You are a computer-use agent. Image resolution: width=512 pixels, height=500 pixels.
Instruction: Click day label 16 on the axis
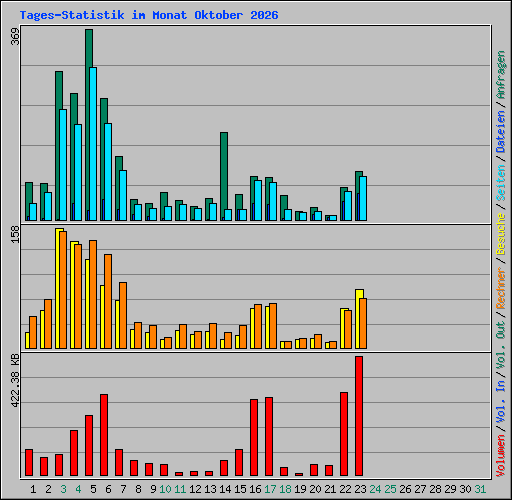[x=255, y=489]
